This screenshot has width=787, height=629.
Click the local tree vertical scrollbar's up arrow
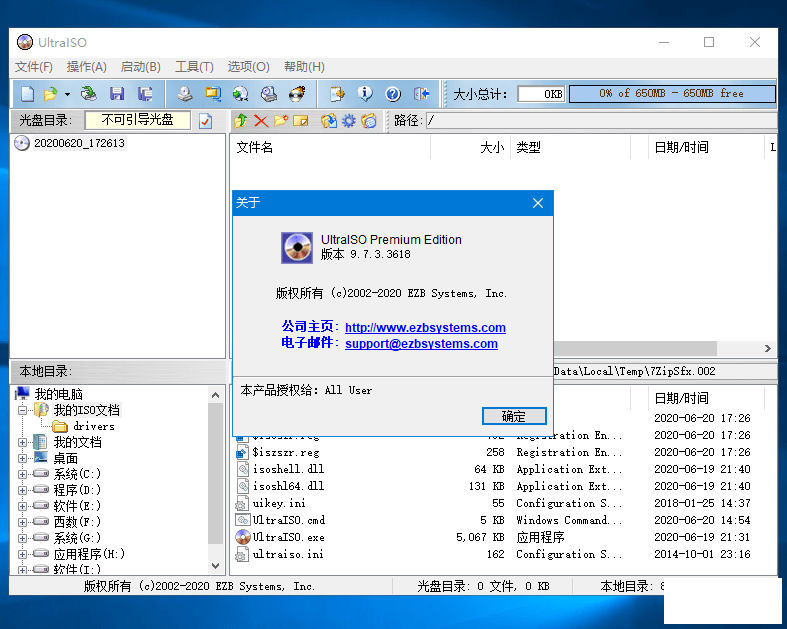216,395
